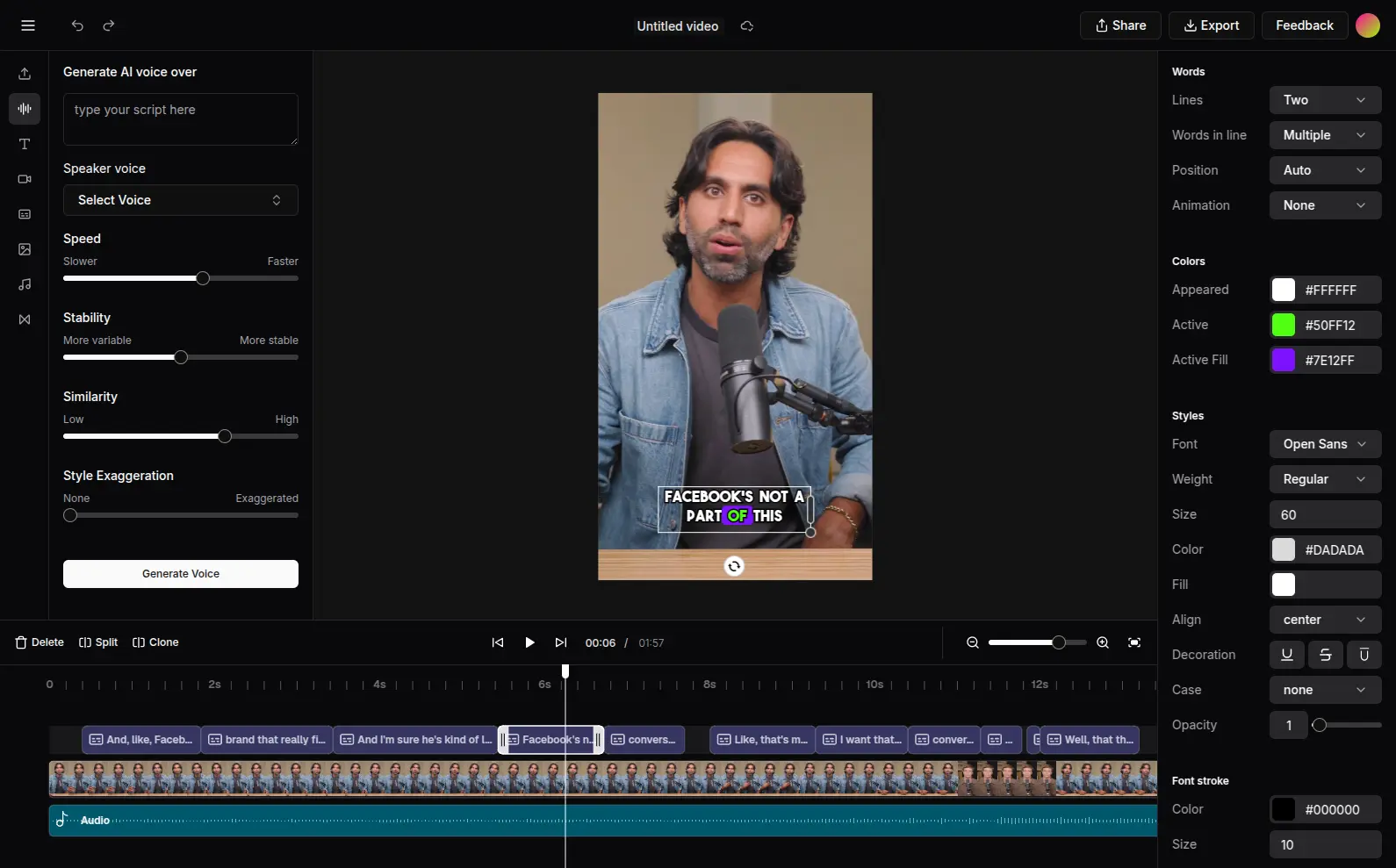The image size is (1396, 868).
Task: Open the Animation dropdown set to None
Action: tap(1325, 205)
